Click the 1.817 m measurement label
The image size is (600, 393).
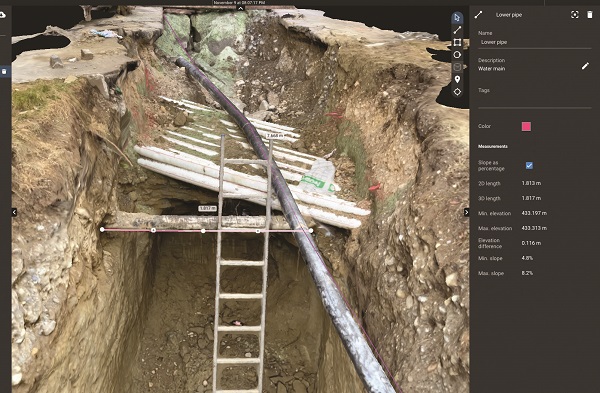click(207, 209)
